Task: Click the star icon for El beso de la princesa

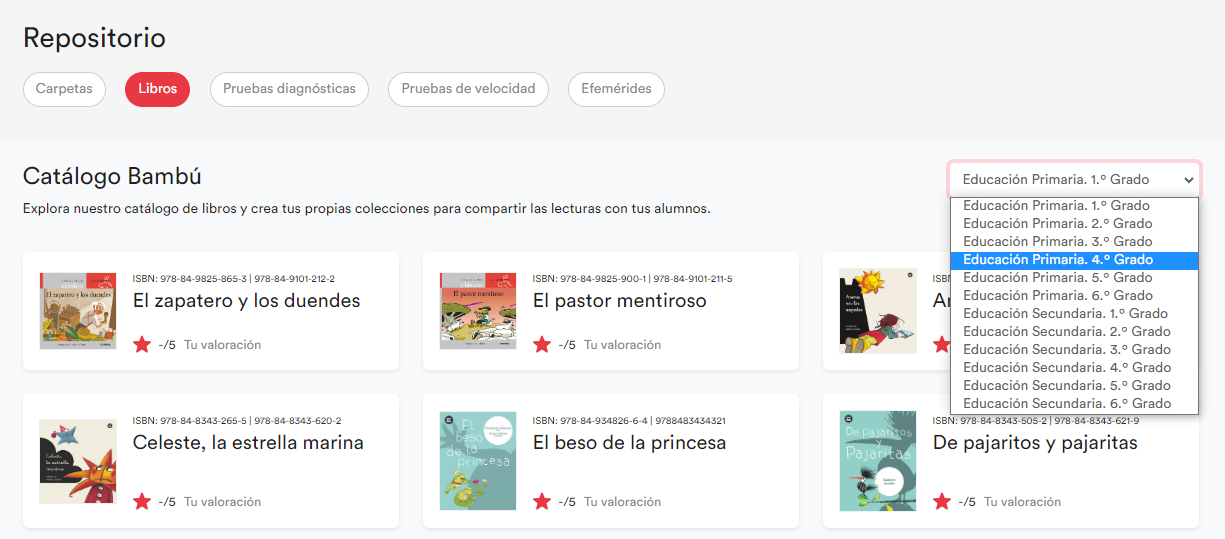Action: [542, 502]
